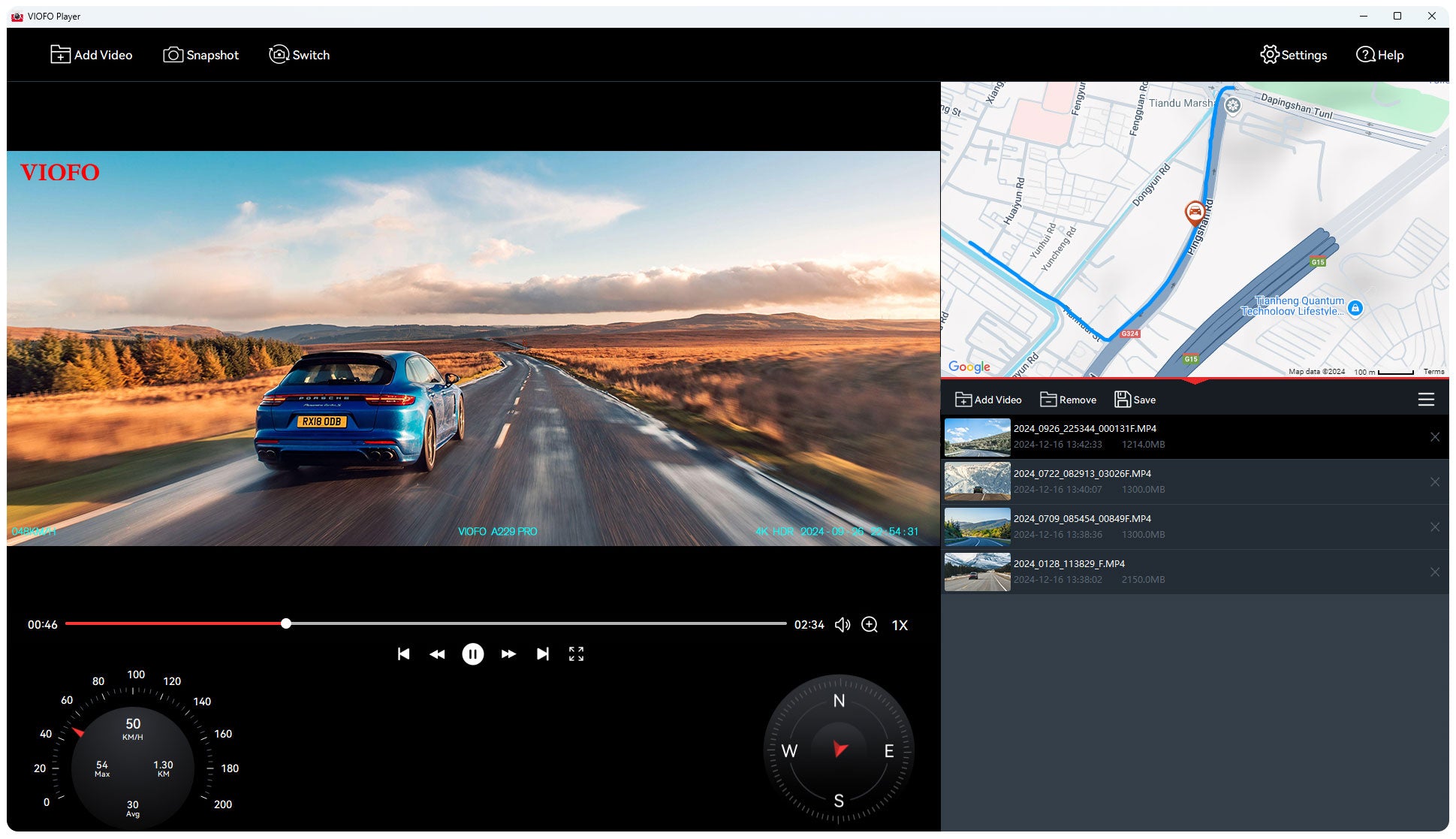Open Help
The height and width of the screenshot is (839, 1456).
point(1379,55)
